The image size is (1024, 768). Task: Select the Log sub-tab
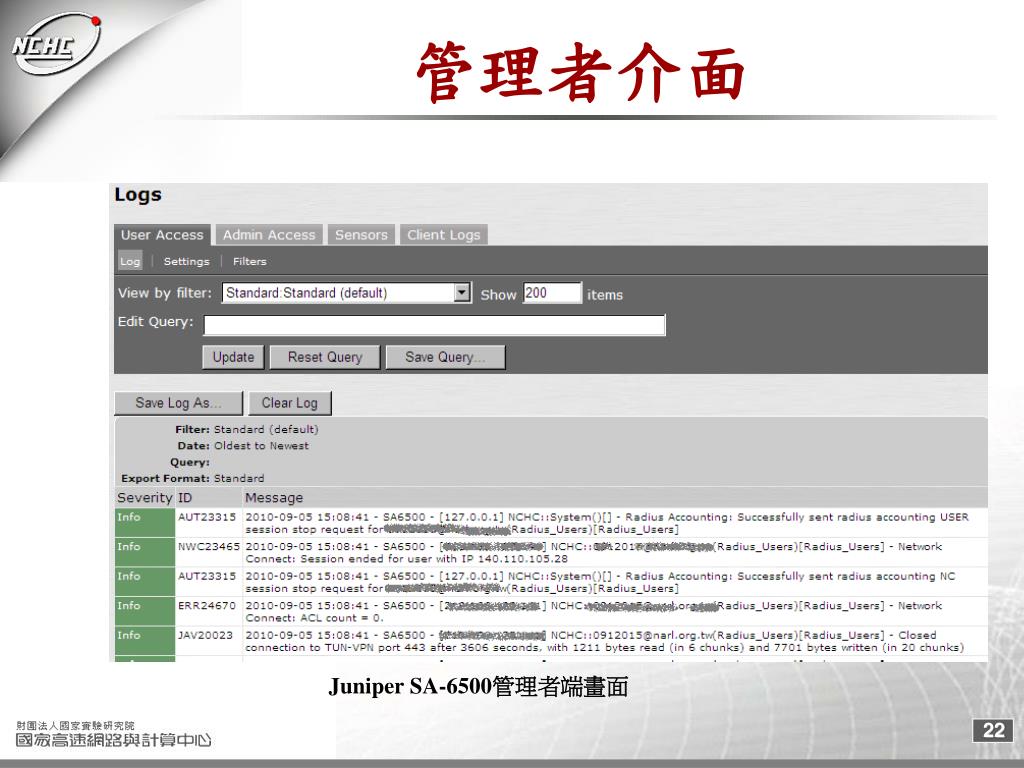[130, 261]
